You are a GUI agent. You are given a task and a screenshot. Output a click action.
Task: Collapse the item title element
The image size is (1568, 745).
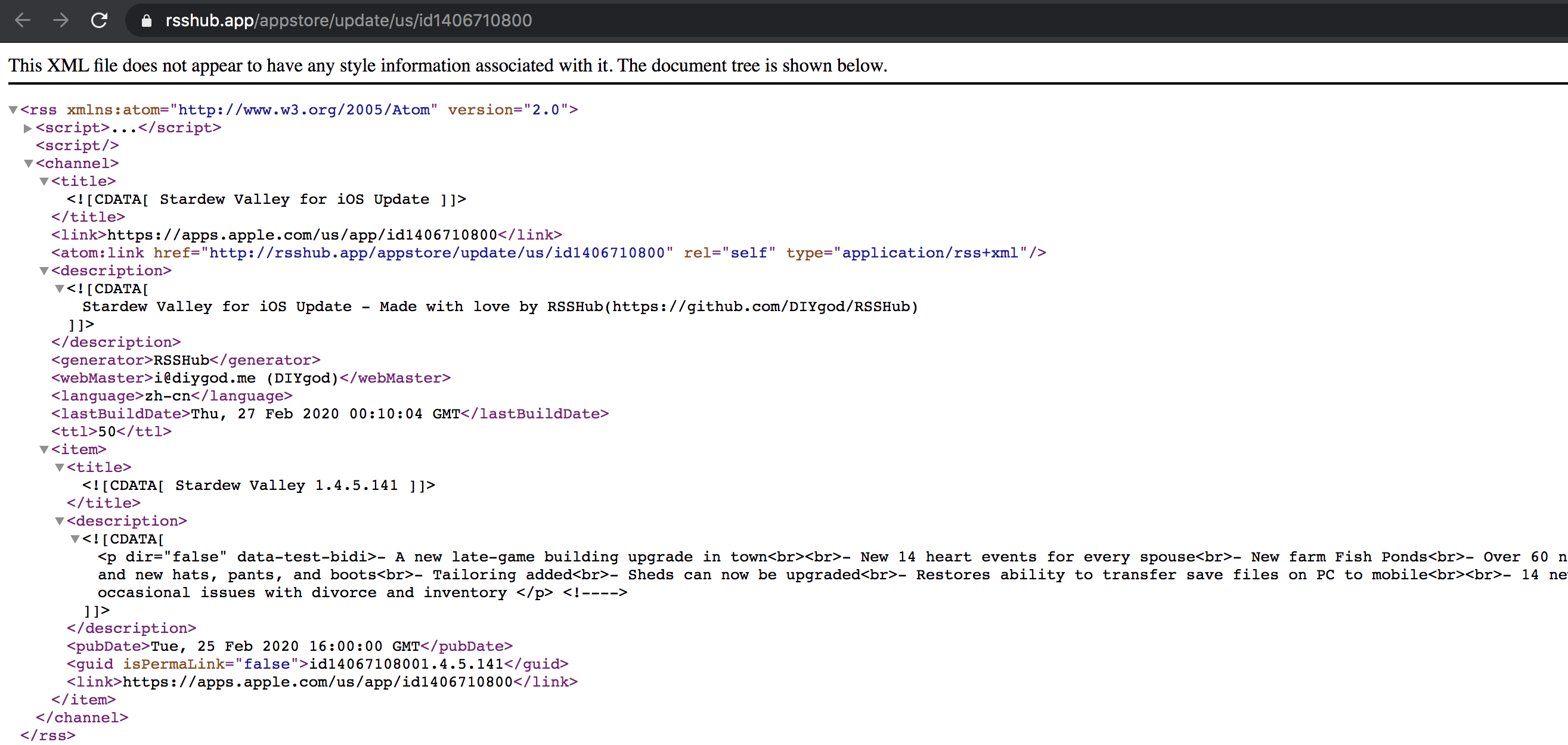(59, 467)
